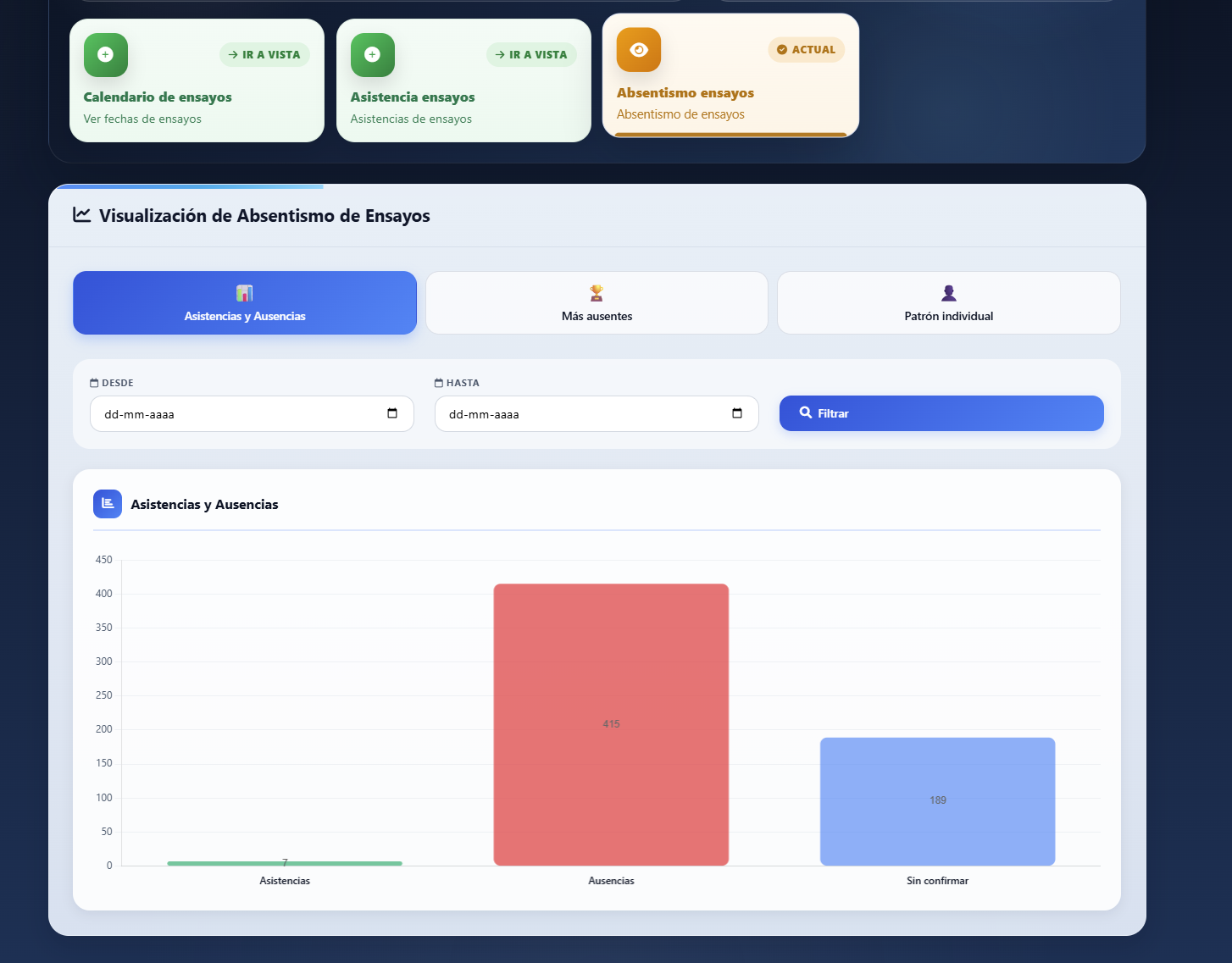The image size is (1232, 963).
Task: Click the bar chart icon in Asistencias y Ausencias tab
Action: coord(245,293)
